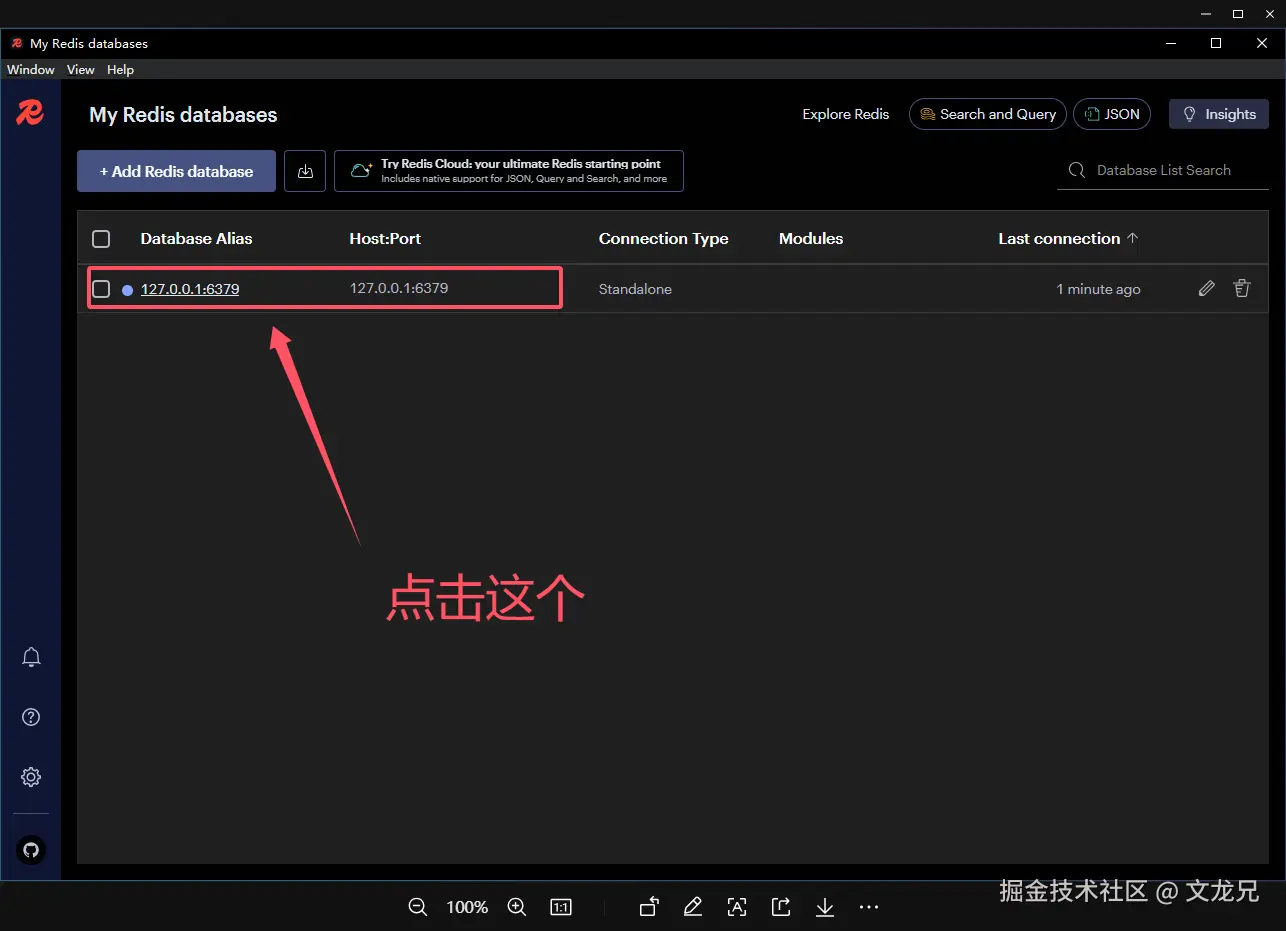Open the settings gear icon
This screenshot has height=931, width=1286.
tap(31, 777)
